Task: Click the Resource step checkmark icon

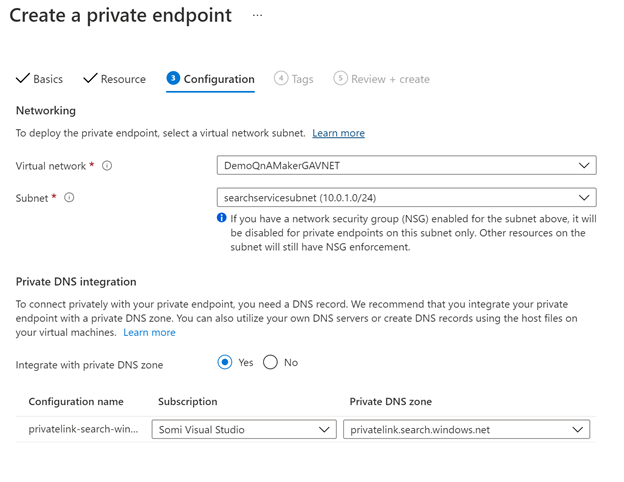Action: click(90, 79)
